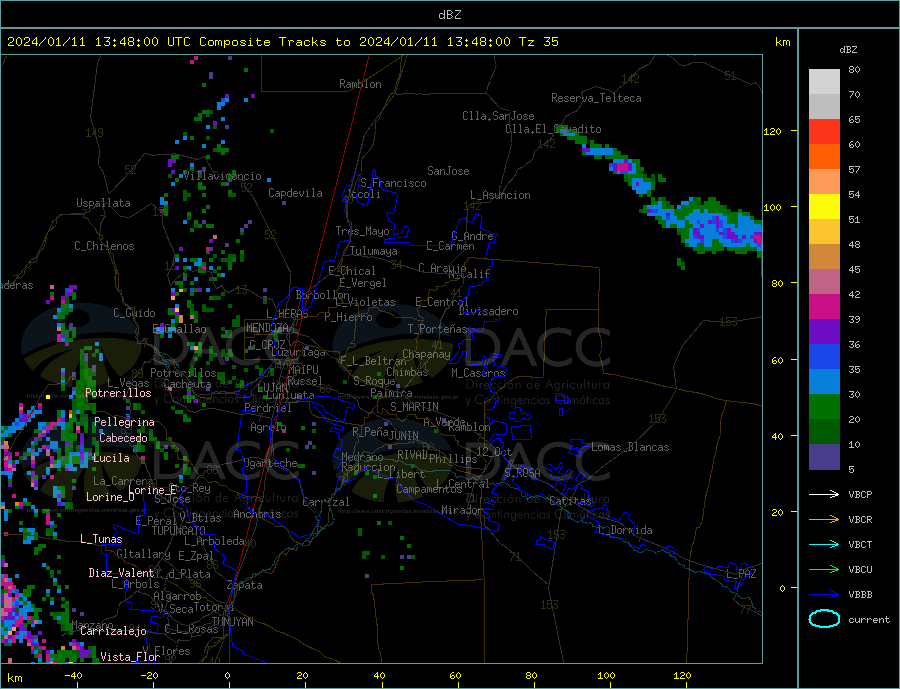This screenshot has height=689, width=900.
Task: Click the MENDOZA city label
Action: click(x=267, y=328)
